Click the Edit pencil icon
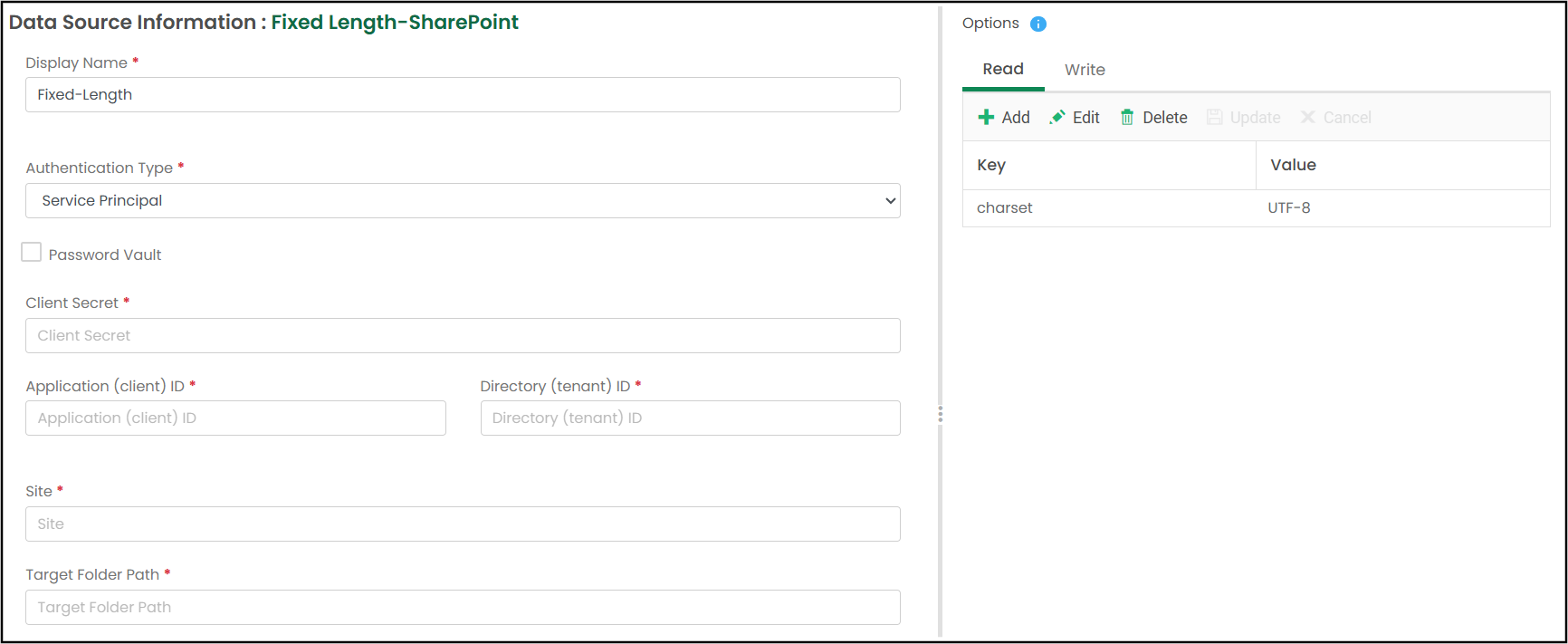Image resolution: width=1568 pixels, height=644 pixels. 1056,118
